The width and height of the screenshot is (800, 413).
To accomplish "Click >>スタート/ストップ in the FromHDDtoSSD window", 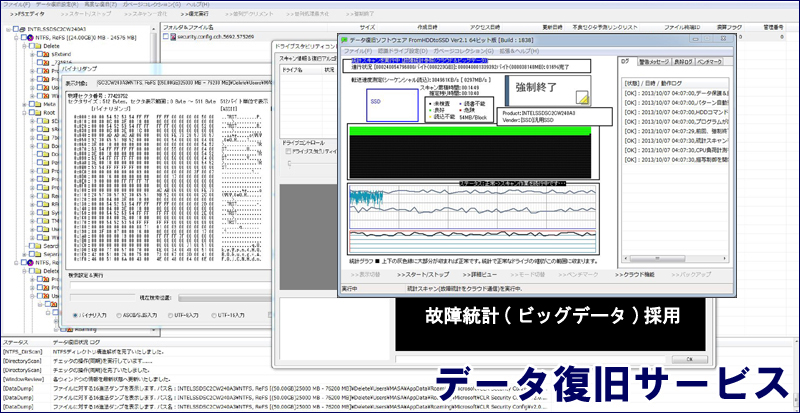I will pos(423,275).
